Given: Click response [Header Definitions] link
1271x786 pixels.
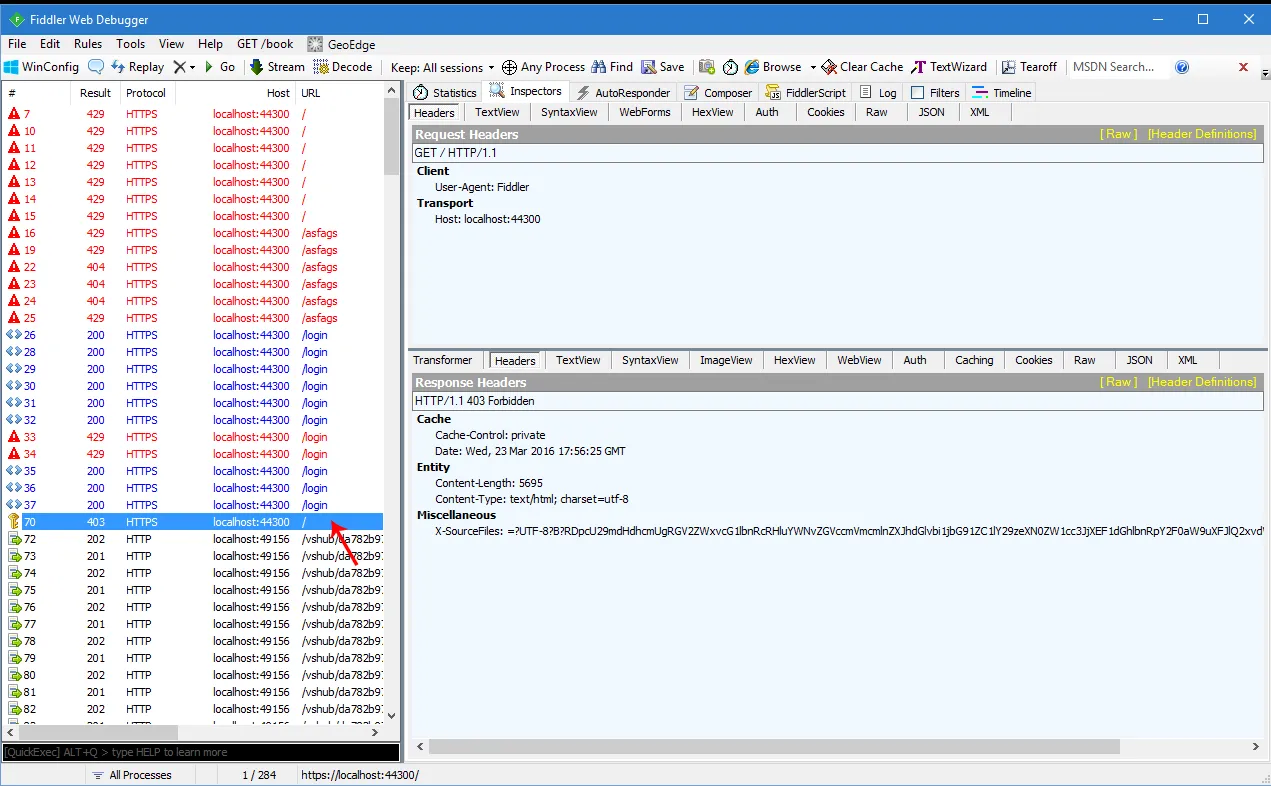Looking at the screenshot, I should (x=1202, y=382).
